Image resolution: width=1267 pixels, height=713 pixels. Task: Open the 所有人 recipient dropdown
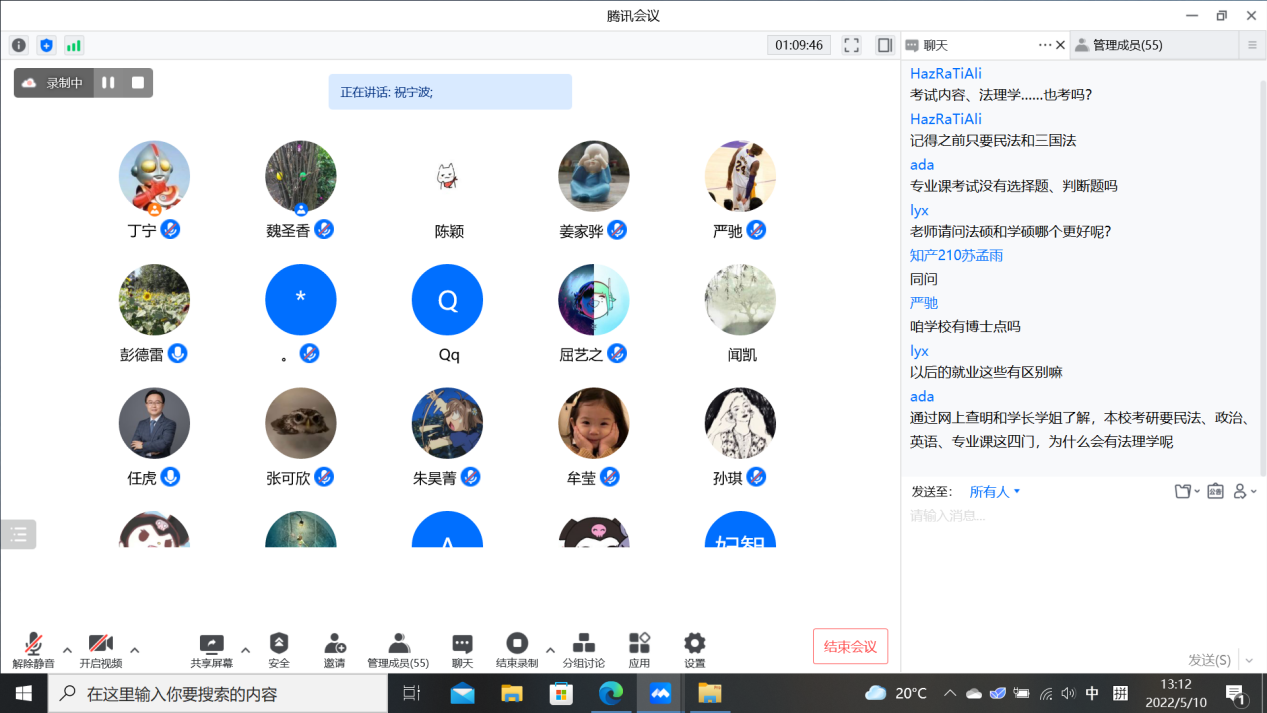coord(994,492)
